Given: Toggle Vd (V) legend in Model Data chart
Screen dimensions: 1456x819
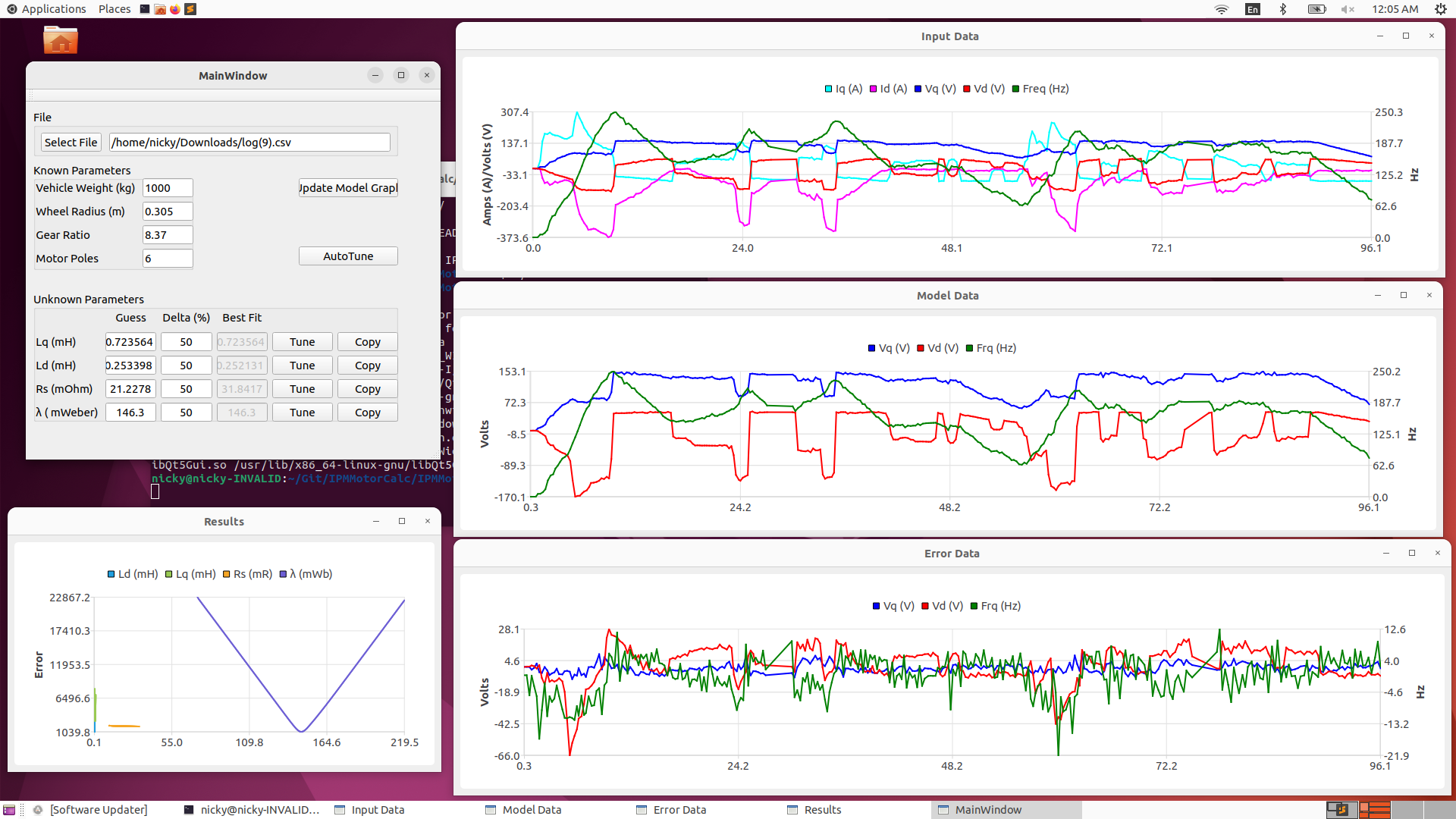Looking at the screenshot, I should [x=937, y=348].
